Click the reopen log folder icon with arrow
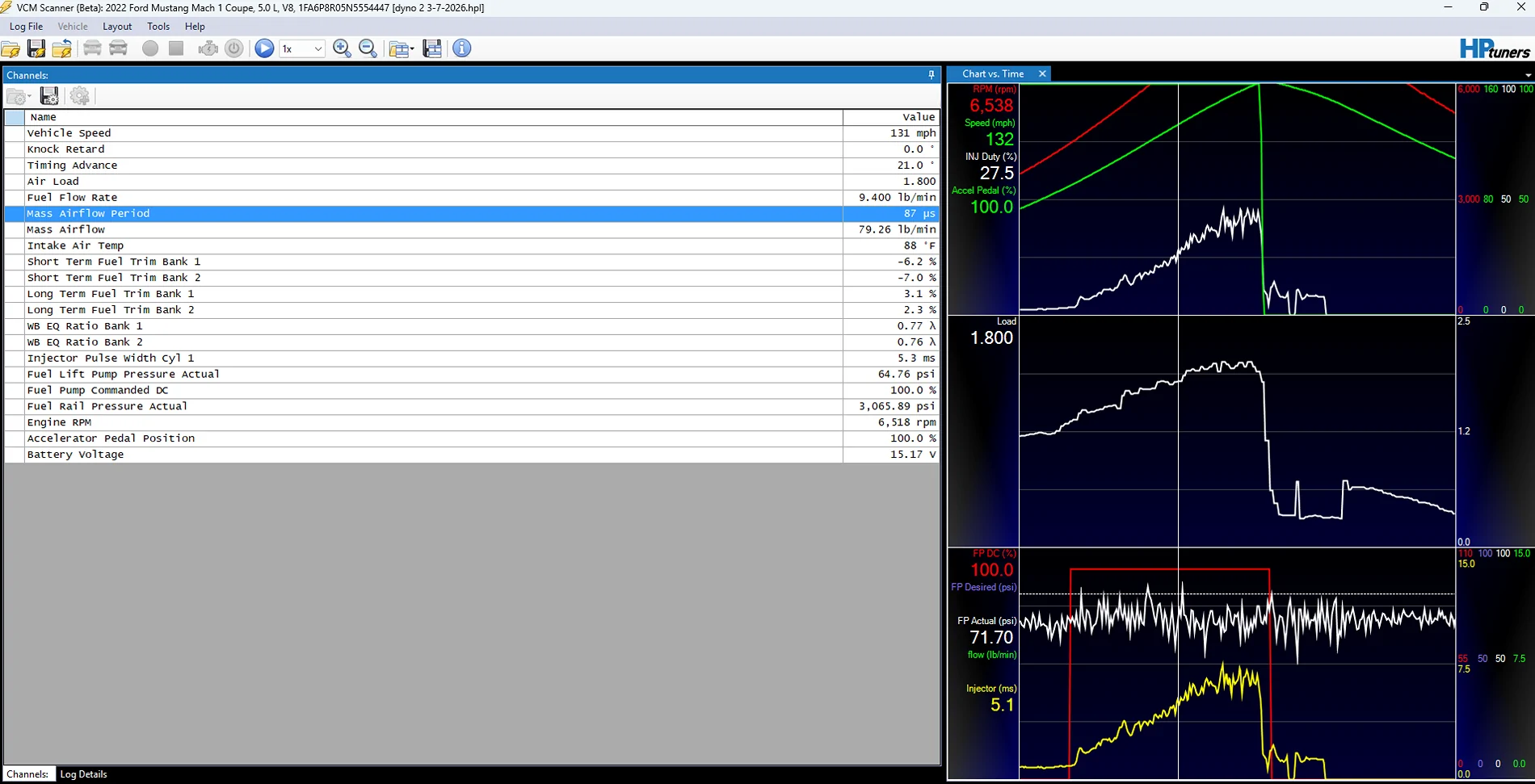Image resolution: width=1535 pixels, height=784 pixels. click(x=62, y=48)
